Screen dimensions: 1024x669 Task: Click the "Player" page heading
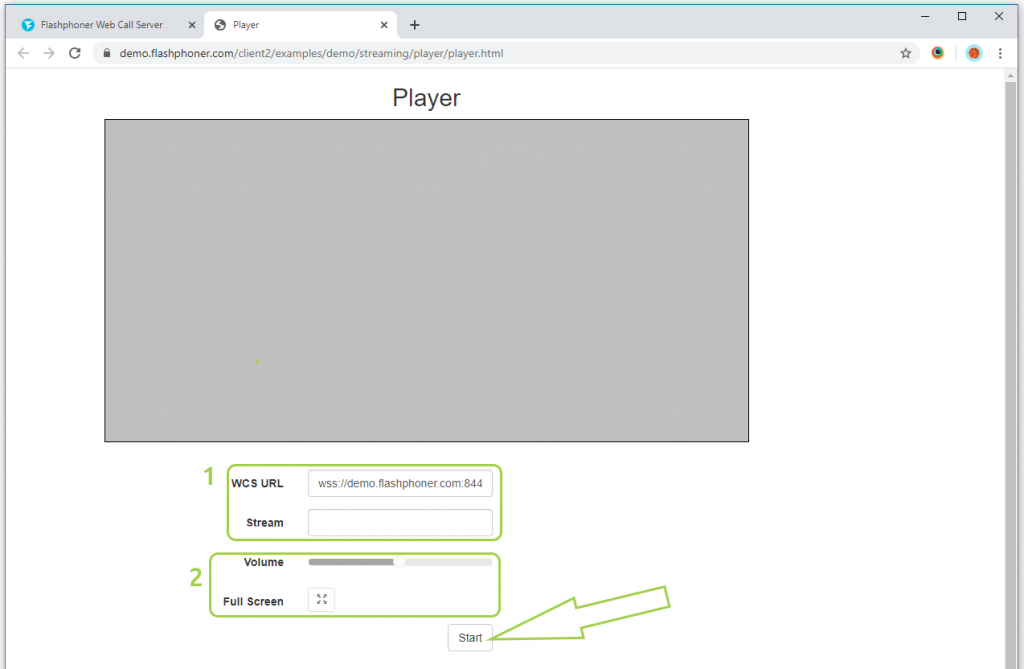(x=426, y=98)
